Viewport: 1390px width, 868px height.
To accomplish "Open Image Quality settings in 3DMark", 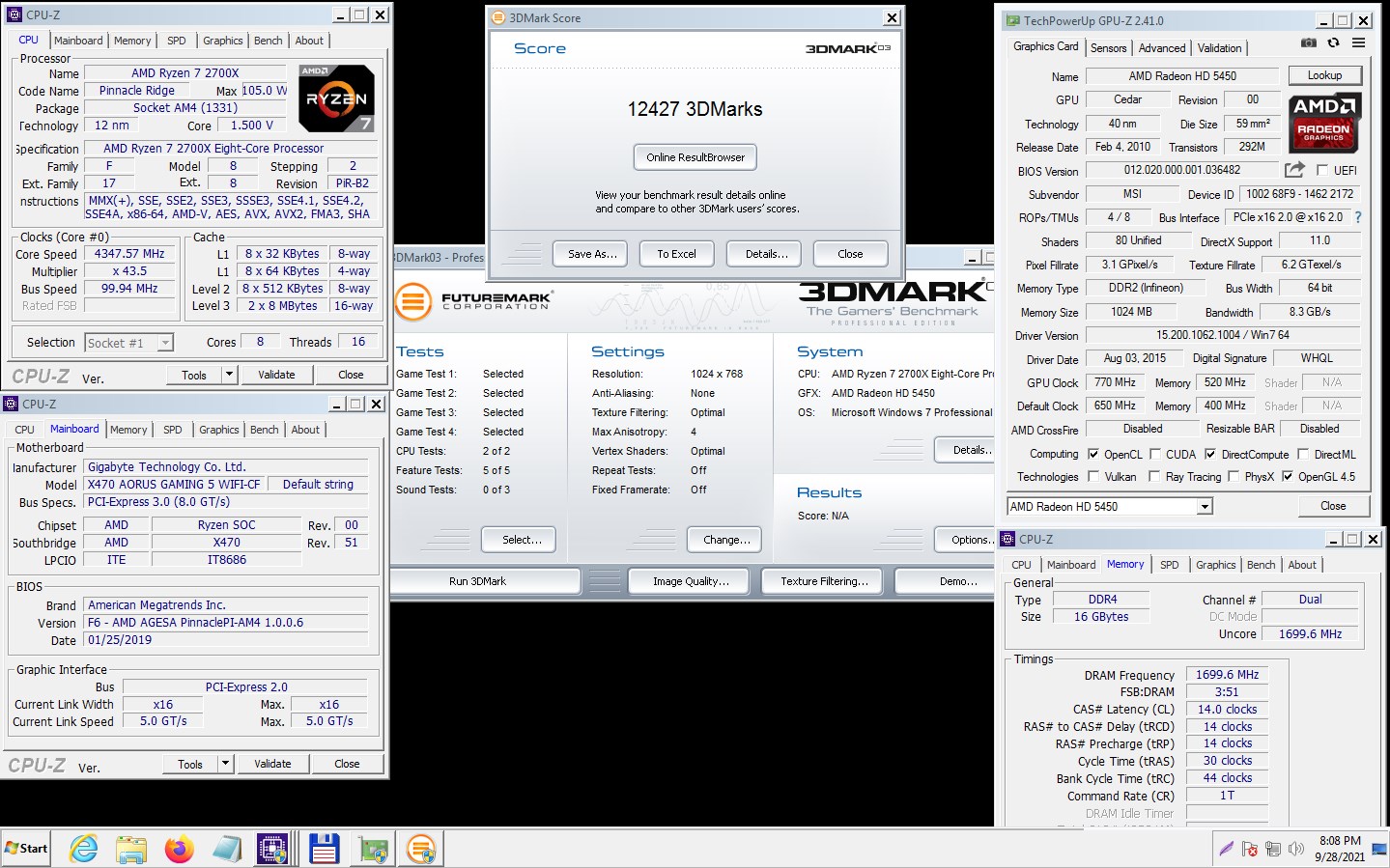I will tap(691, 581).
